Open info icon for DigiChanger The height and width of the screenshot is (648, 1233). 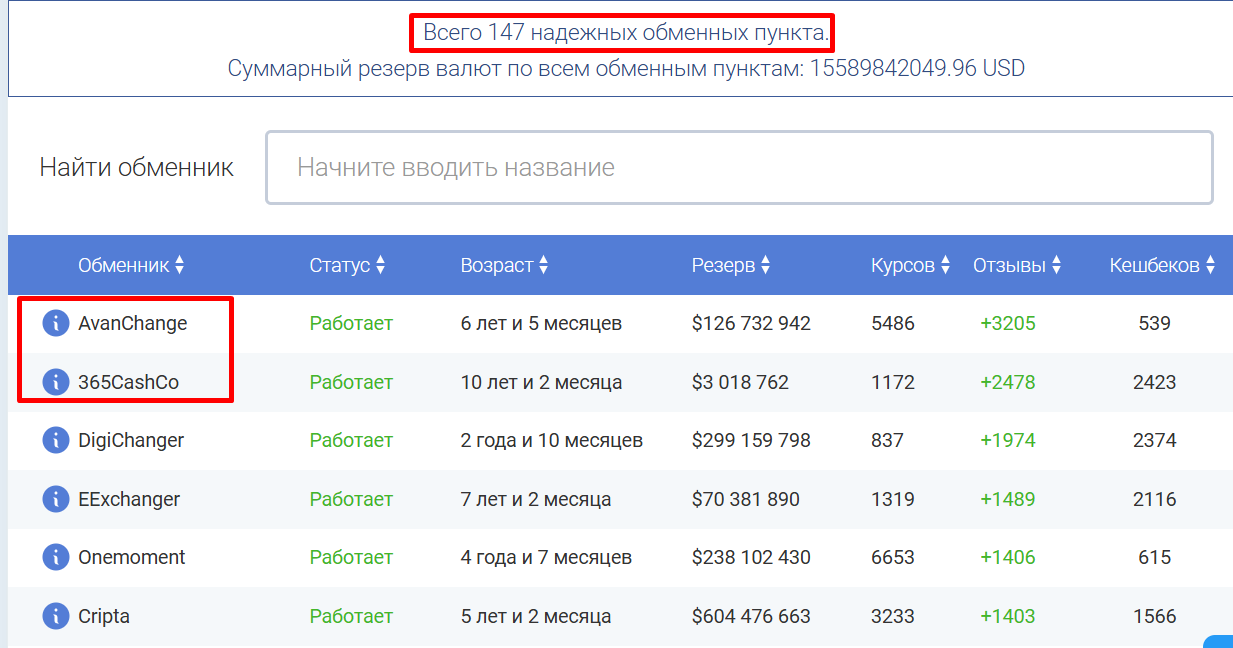(56, 440)
